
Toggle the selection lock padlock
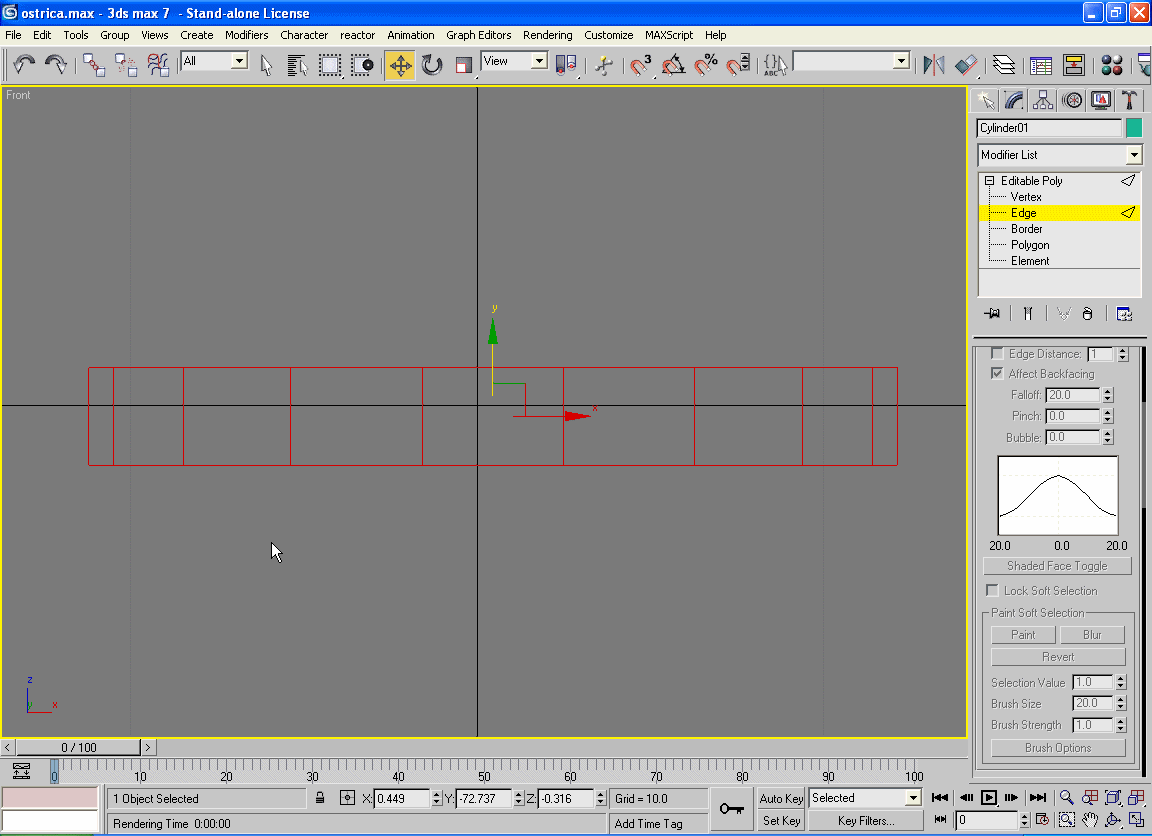click(320, 798)
